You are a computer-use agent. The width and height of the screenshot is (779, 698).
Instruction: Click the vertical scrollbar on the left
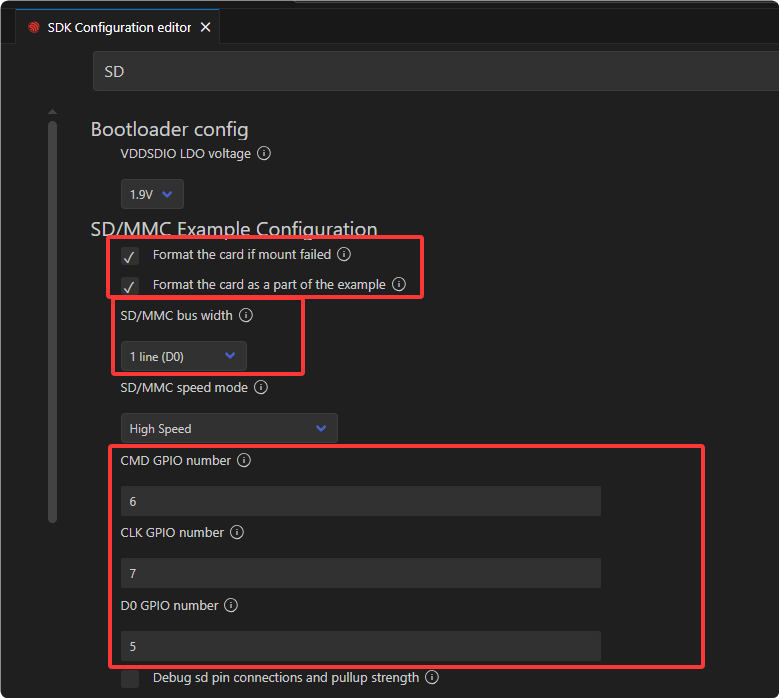[x=53, y=320]
